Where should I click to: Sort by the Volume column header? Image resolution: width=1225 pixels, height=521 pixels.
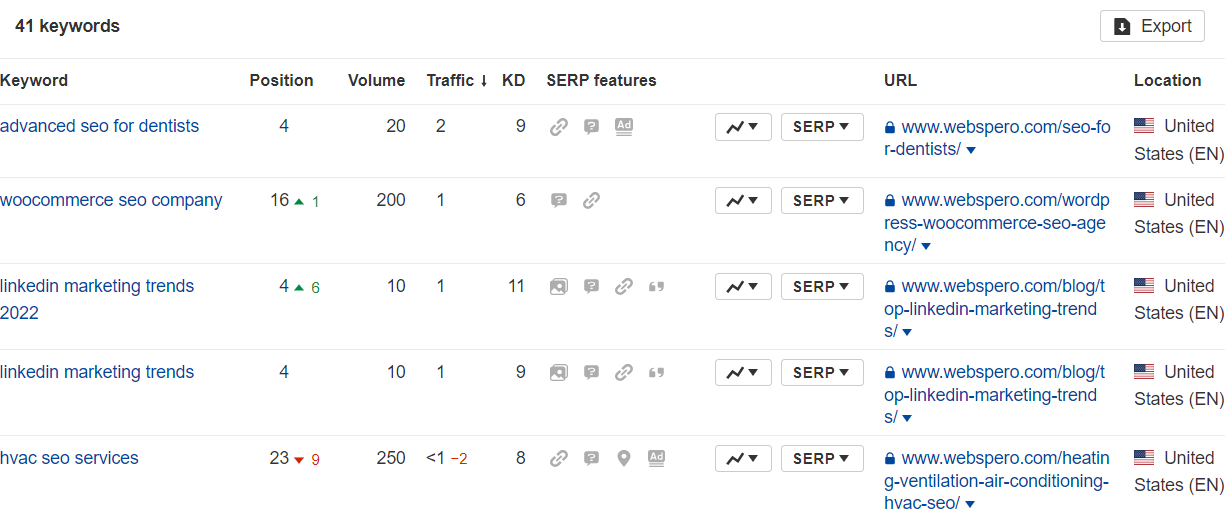[x=377, y=80]
